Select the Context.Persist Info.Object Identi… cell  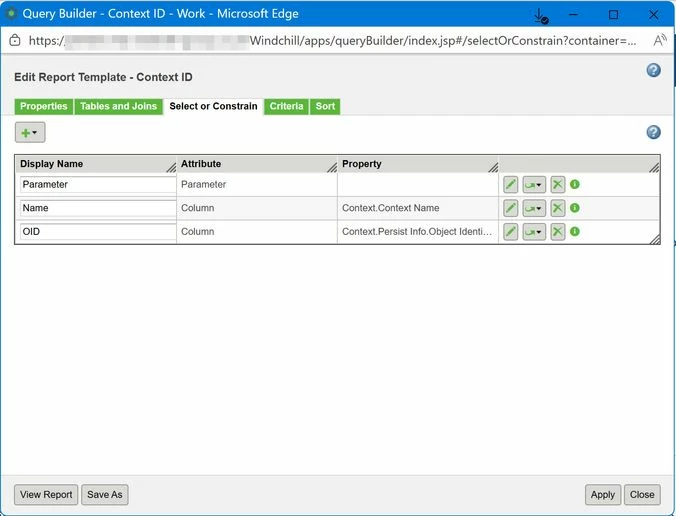point(418,231)
